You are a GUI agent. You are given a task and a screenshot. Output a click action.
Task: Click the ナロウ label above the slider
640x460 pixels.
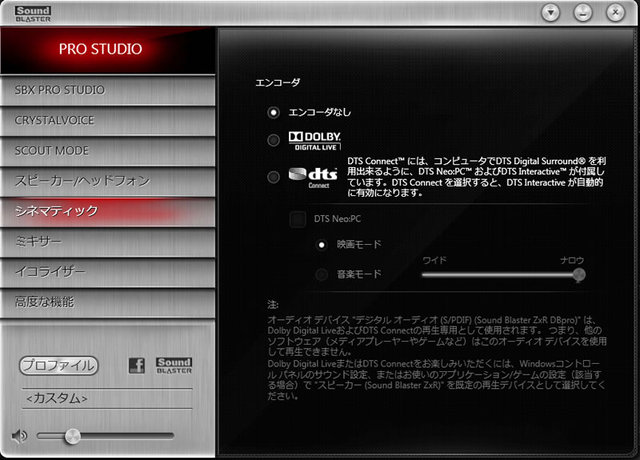pos(572,260)
